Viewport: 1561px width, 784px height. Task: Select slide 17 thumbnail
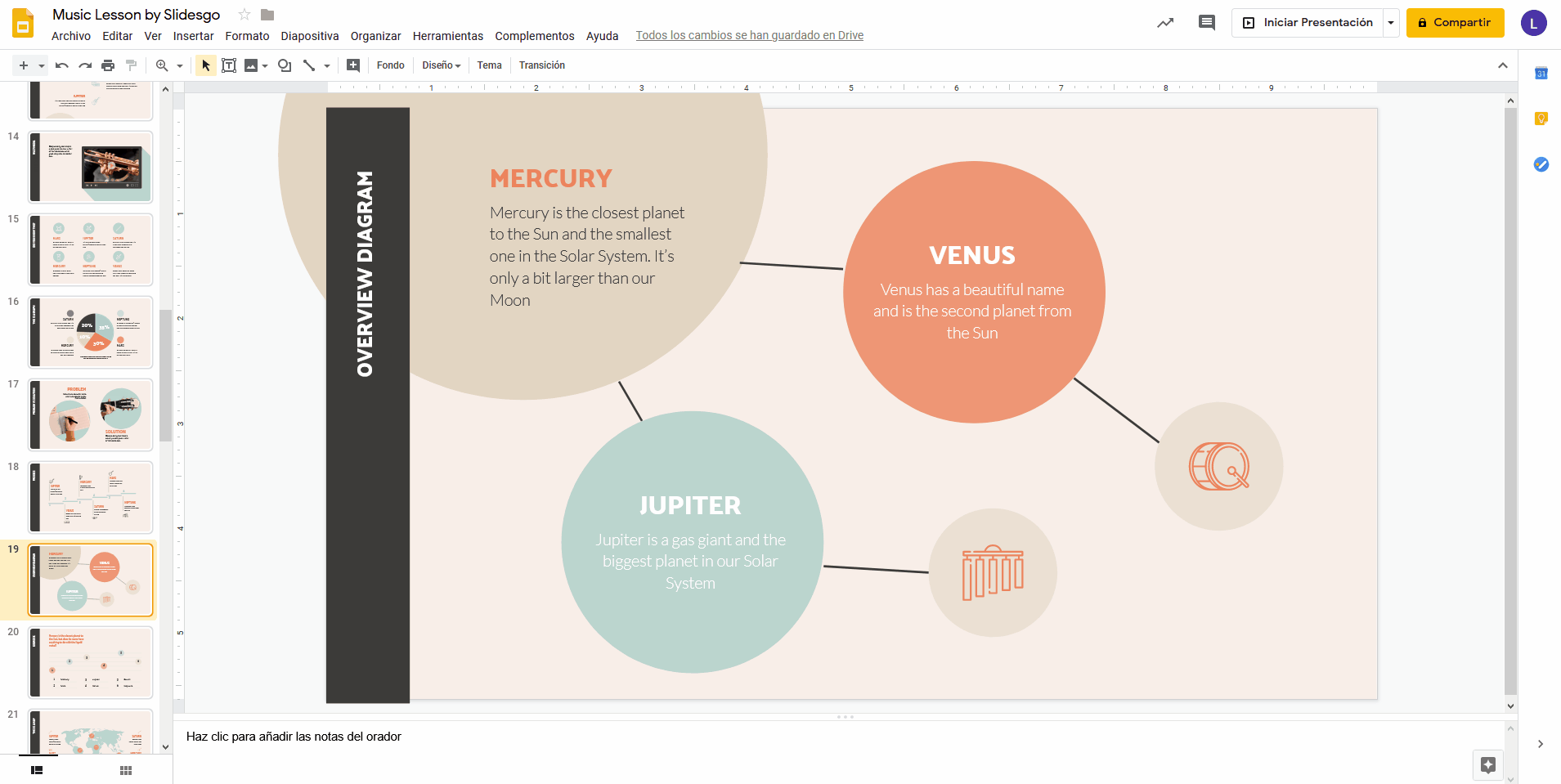tap(90, 414)
